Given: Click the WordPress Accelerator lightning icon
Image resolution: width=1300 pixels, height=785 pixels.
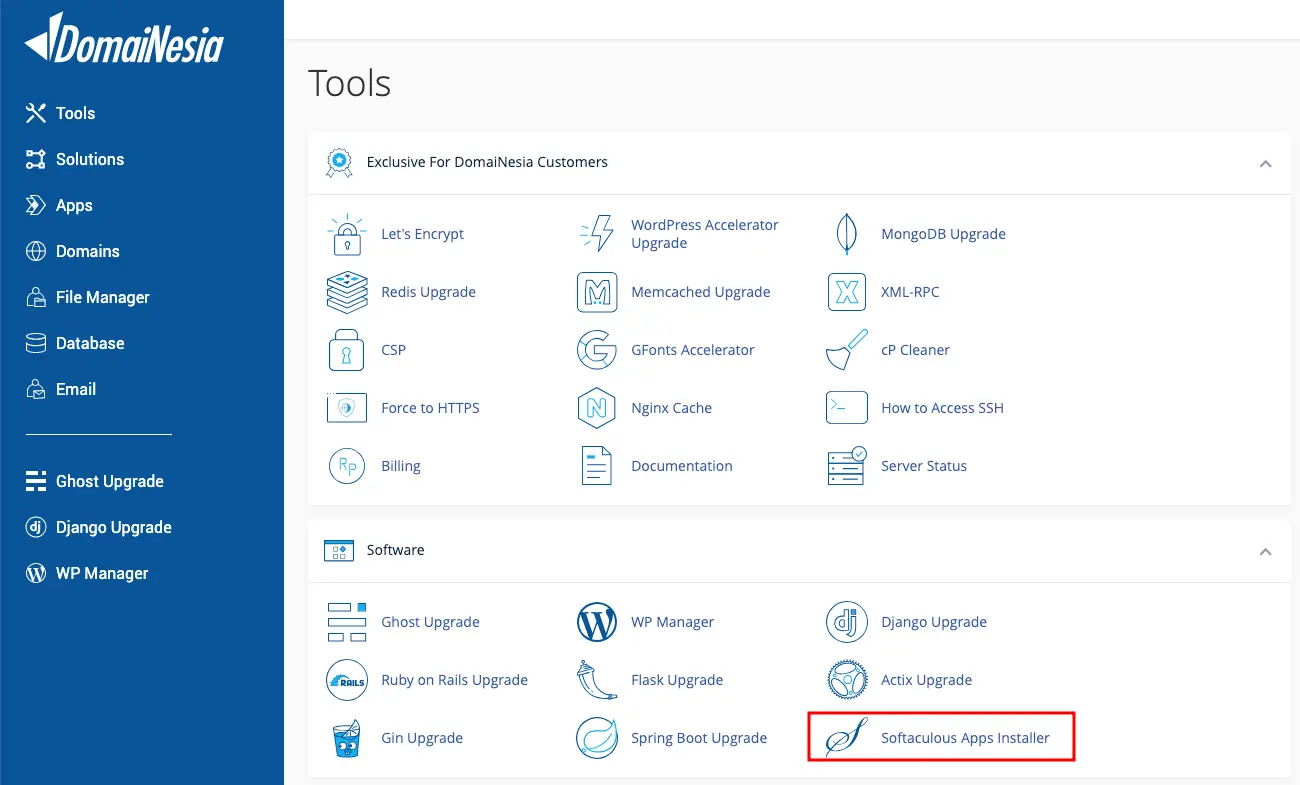Looking at the screenshot, I should coord(597,234).
